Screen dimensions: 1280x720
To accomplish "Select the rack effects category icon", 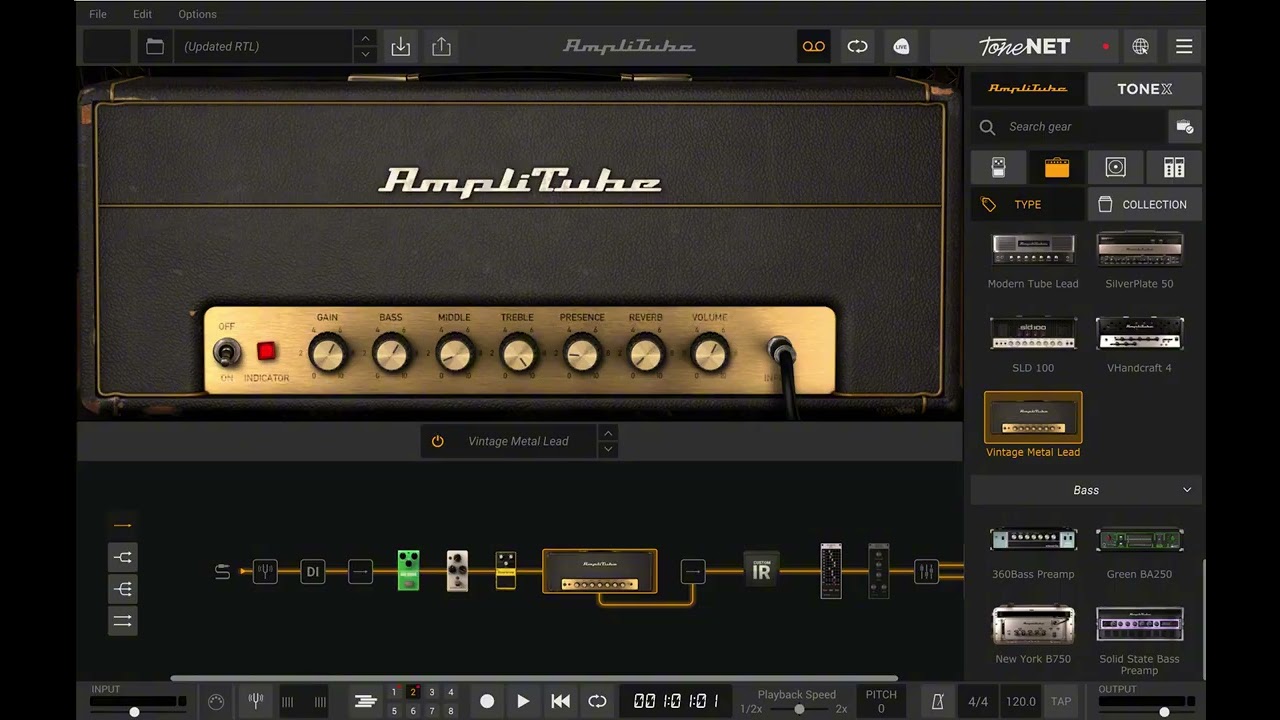I will pos(1174,167).
